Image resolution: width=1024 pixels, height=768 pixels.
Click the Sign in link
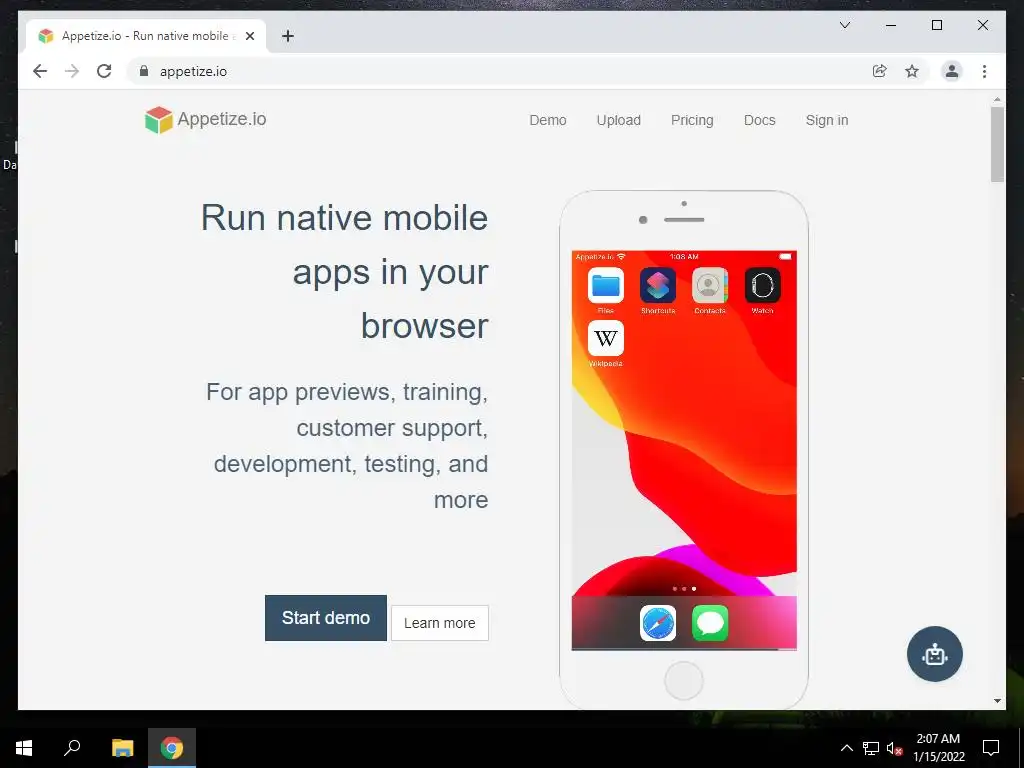tap(827, 120)
